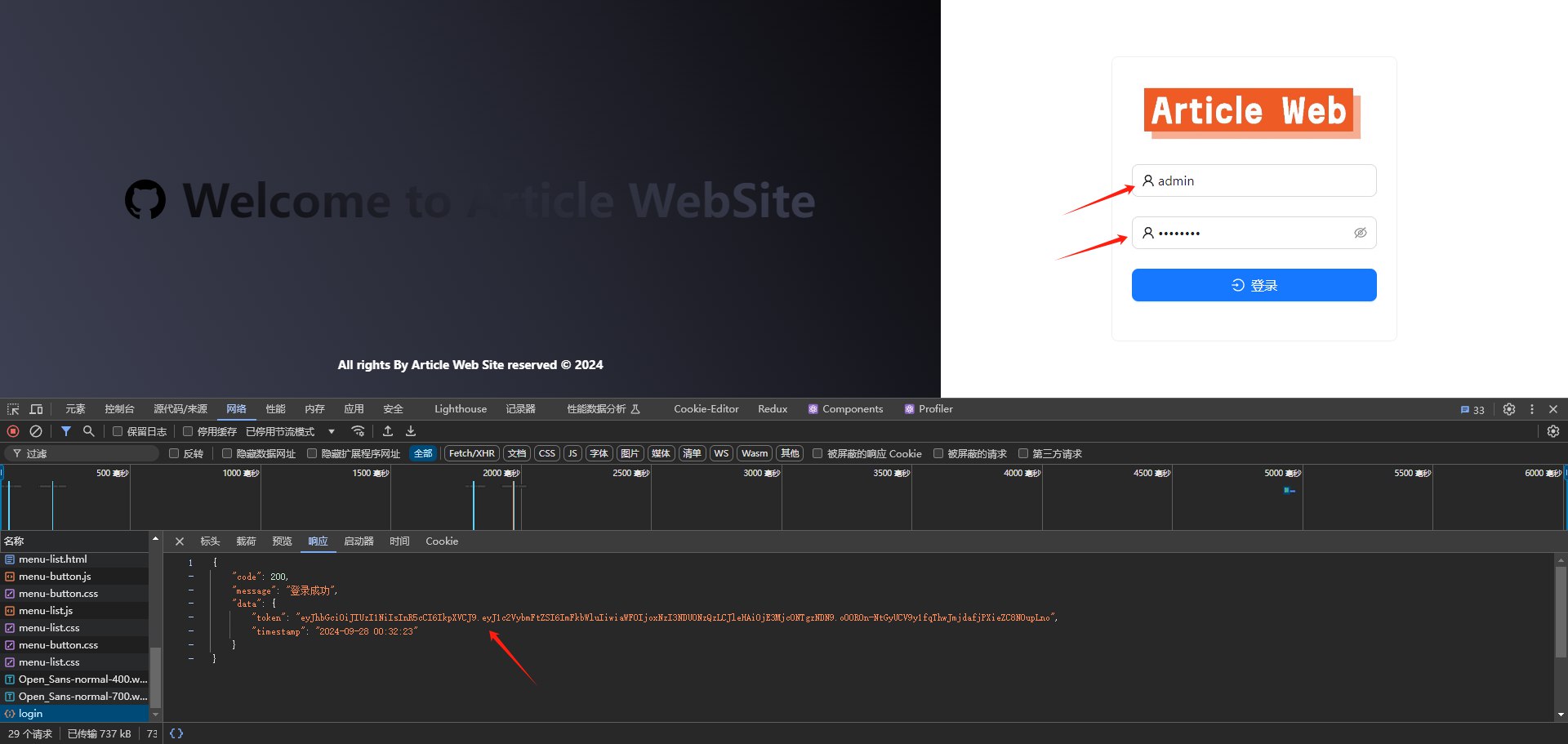
Task: Select the menu-button.js request
Action: coord(74,577)
